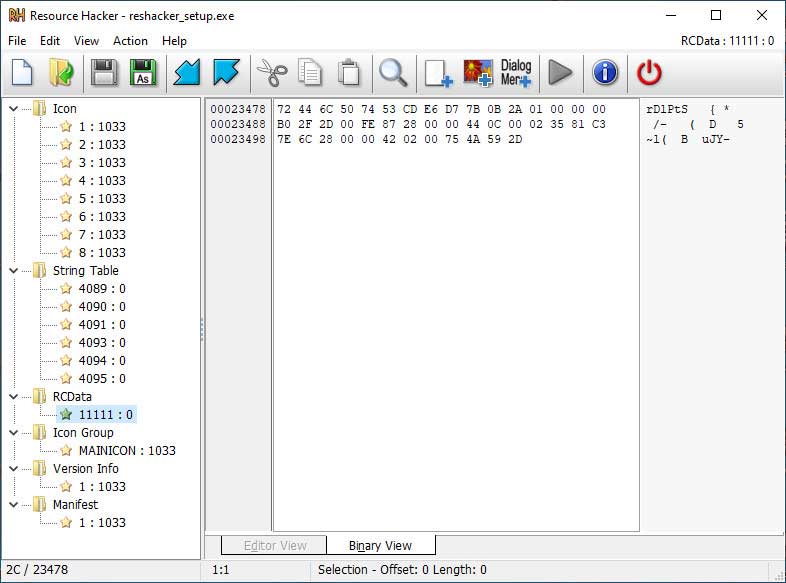Select Icon resource 1 : 1033
786x583 pixels.
coord(102,126)
